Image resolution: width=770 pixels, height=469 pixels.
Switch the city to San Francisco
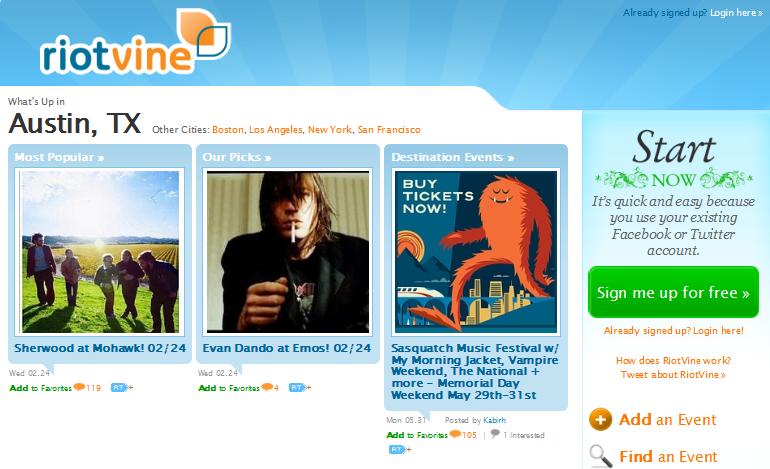[389, 130]
